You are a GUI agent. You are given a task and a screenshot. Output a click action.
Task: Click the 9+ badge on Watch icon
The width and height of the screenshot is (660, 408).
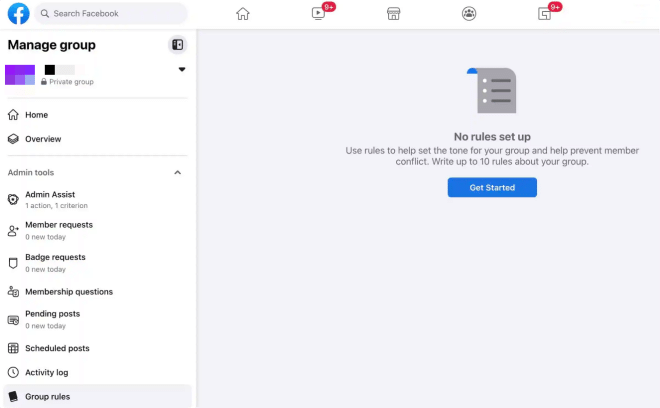click(x=329, y=7)
